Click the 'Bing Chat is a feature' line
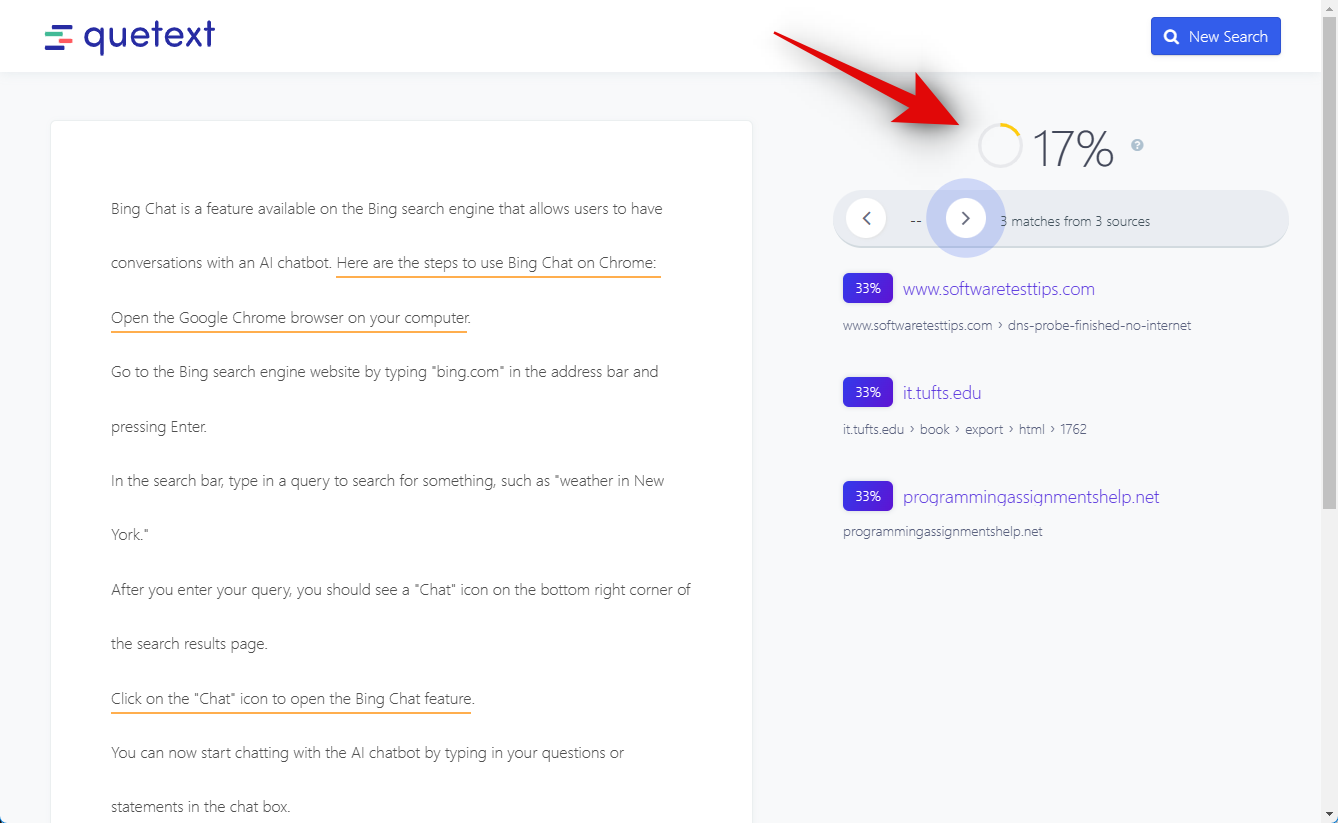 pos(387,209)
